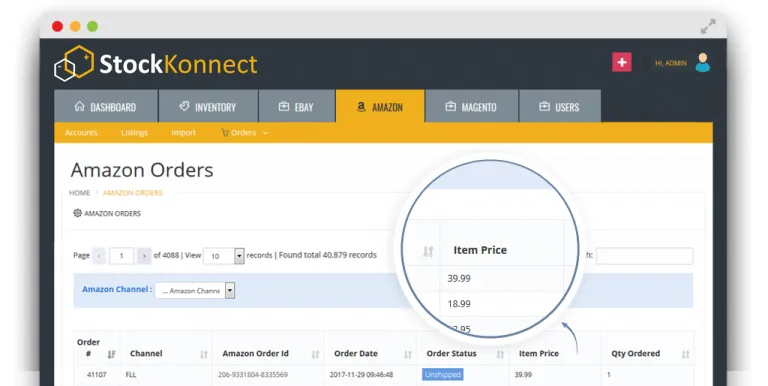The image size is (768, 386).
Task: Sort by Qty Ordered column icon
Action: [x=685, y=354]
